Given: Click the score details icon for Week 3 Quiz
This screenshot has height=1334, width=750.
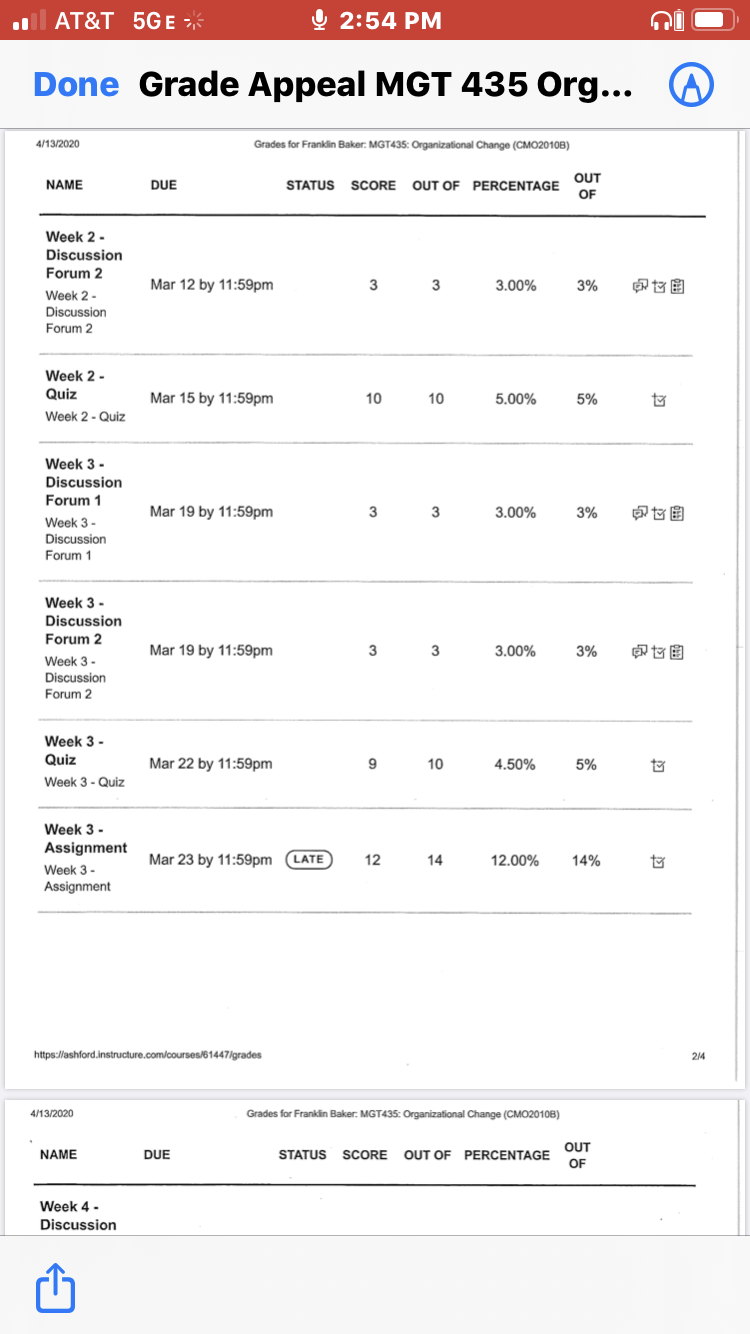Looking at the screenshot, I should (658, 765).
